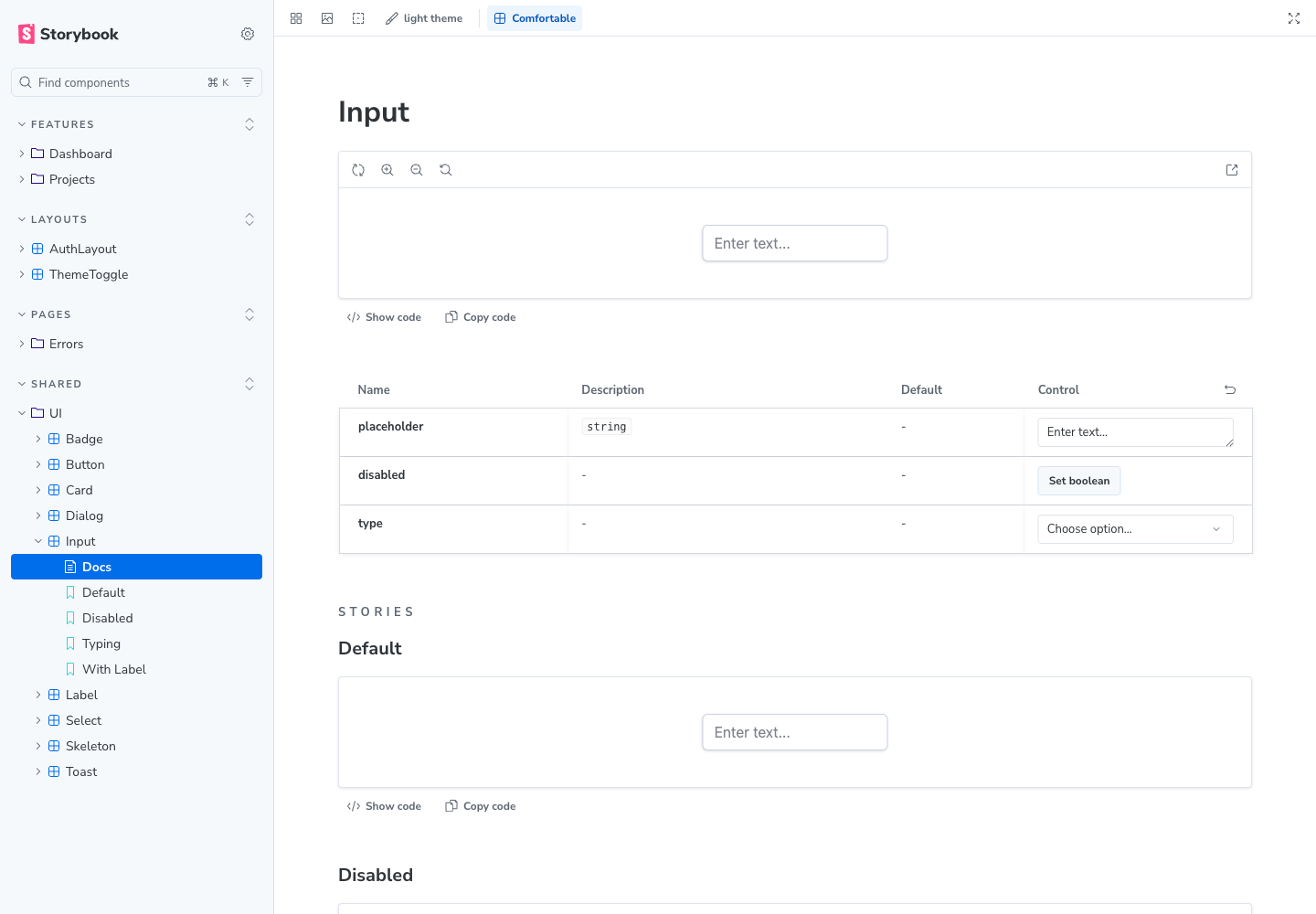Expand the Errors folder

coord(136,344)
